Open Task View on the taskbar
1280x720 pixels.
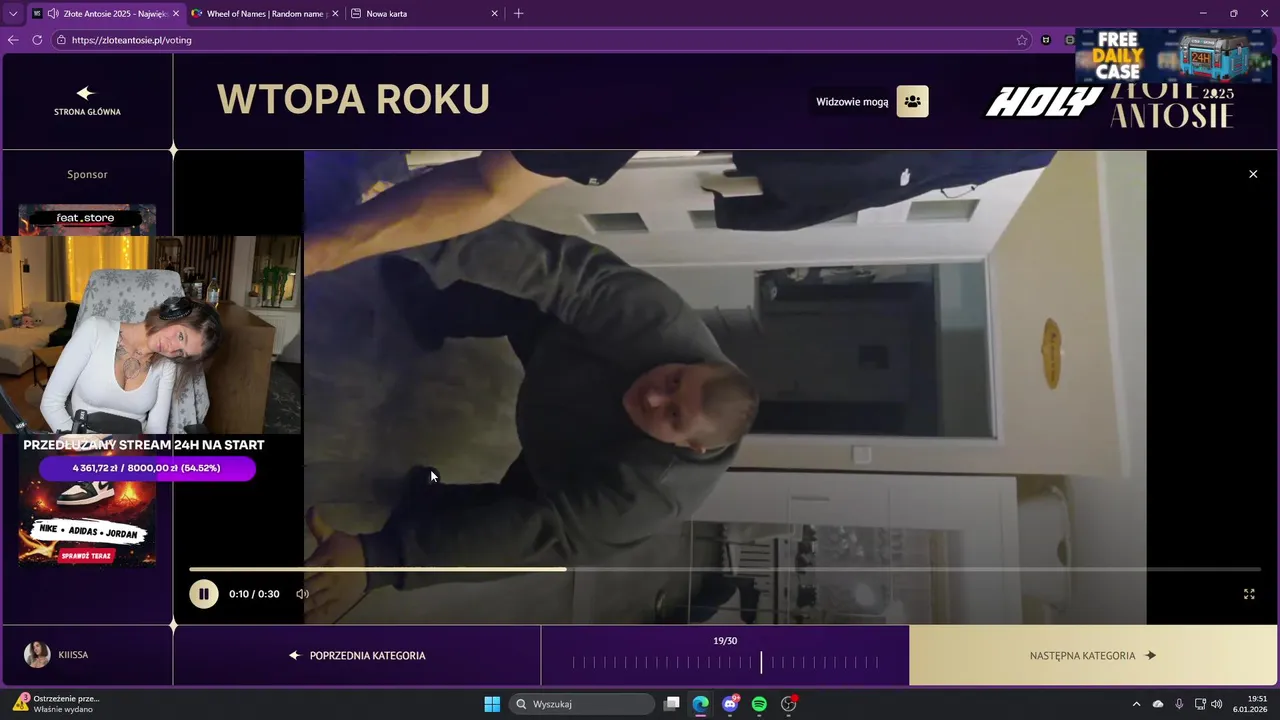tap(673, 704)
